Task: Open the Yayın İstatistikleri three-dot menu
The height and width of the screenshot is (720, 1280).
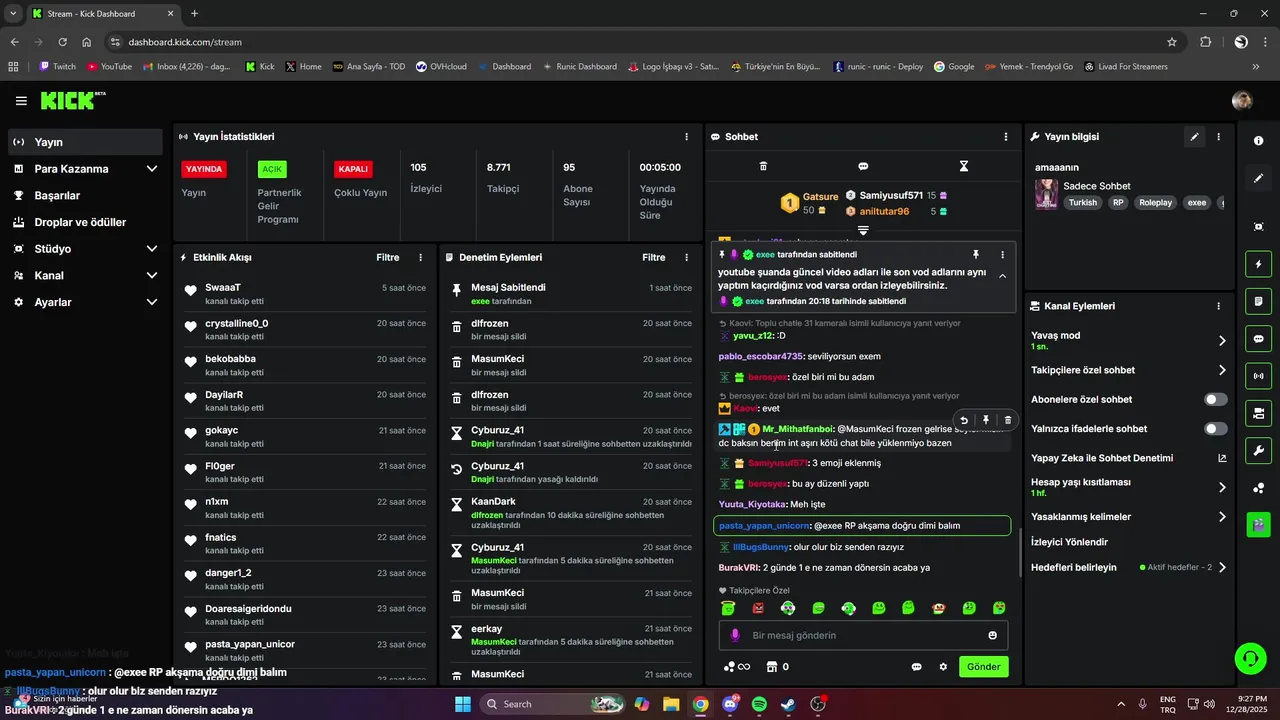Action: click(686, 136)
